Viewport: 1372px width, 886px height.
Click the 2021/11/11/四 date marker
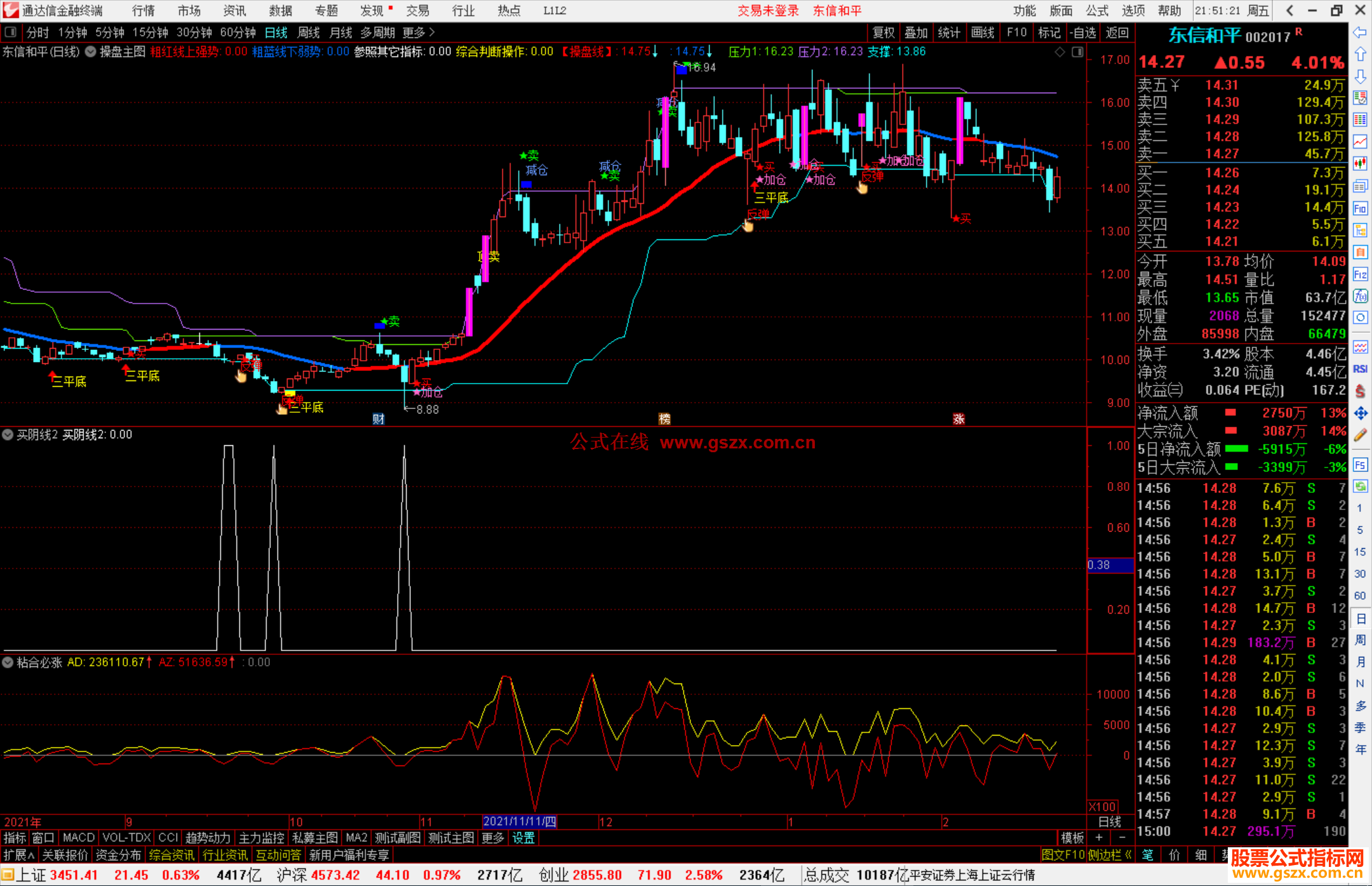pyautogui.click(x=520, y=822)
